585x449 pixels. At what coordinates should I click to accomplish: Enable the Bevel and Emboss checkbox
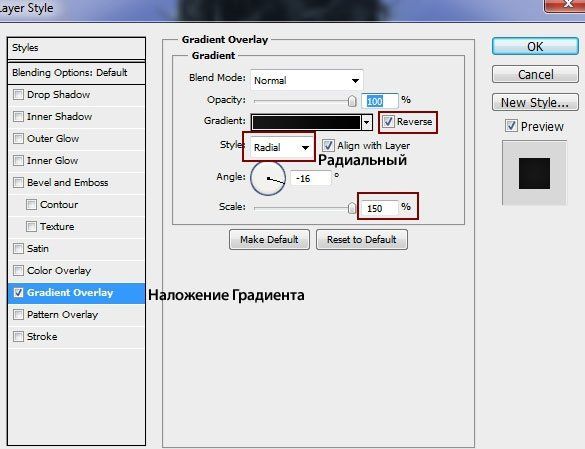[x=18, y=183]
